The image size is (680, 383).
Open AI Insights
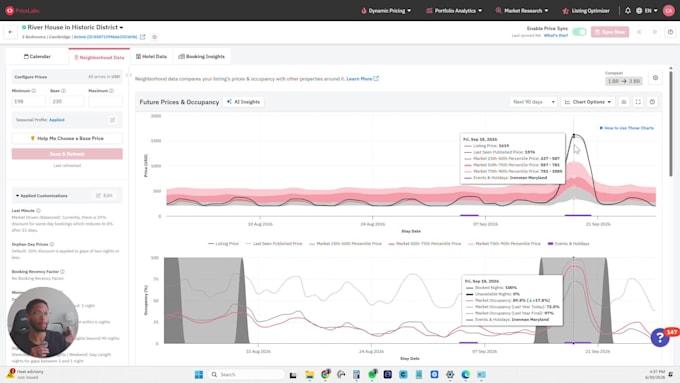pyautogui.click(x=243, y=102)
